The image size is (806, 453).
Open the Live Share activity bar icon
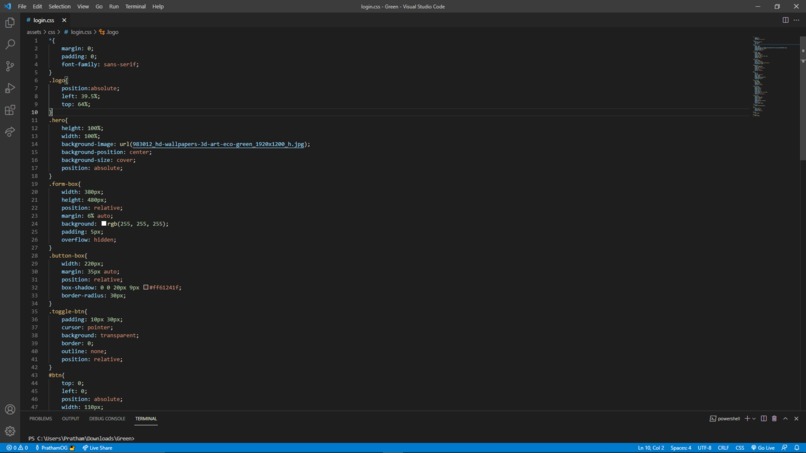coord(10,132)
